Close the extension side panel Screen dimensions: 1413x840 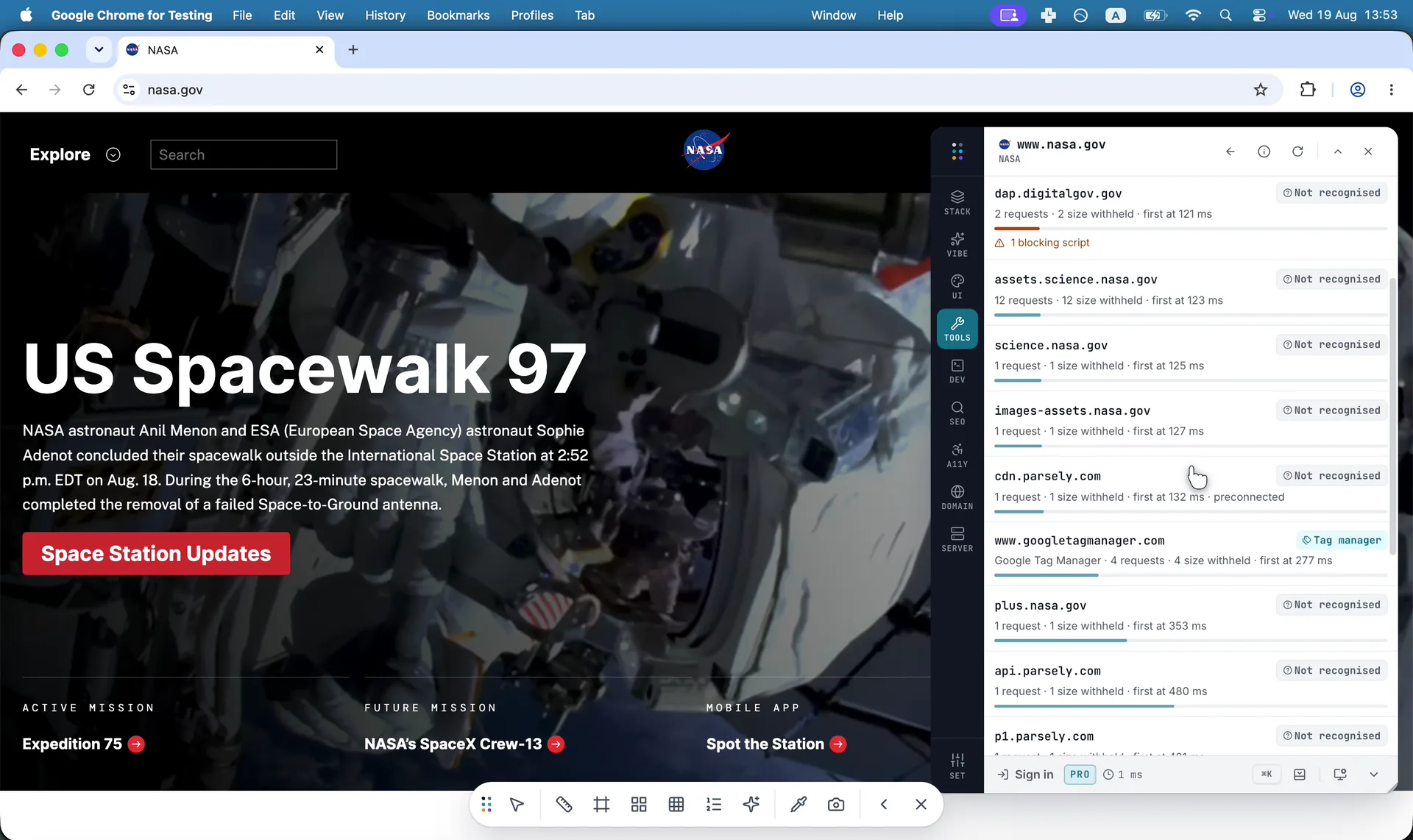pos(1368,152)
